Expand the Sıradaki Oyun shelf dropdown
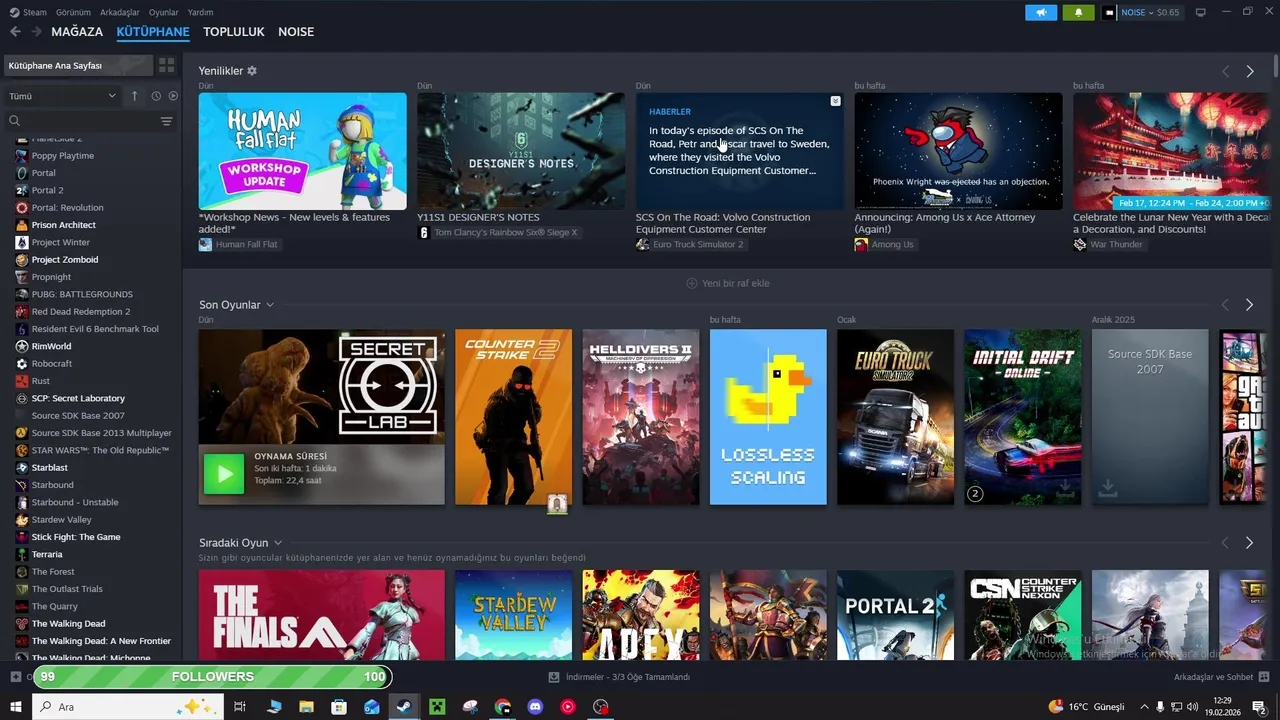This screenshot has width=1280, height=720. (x=278, y=543)
